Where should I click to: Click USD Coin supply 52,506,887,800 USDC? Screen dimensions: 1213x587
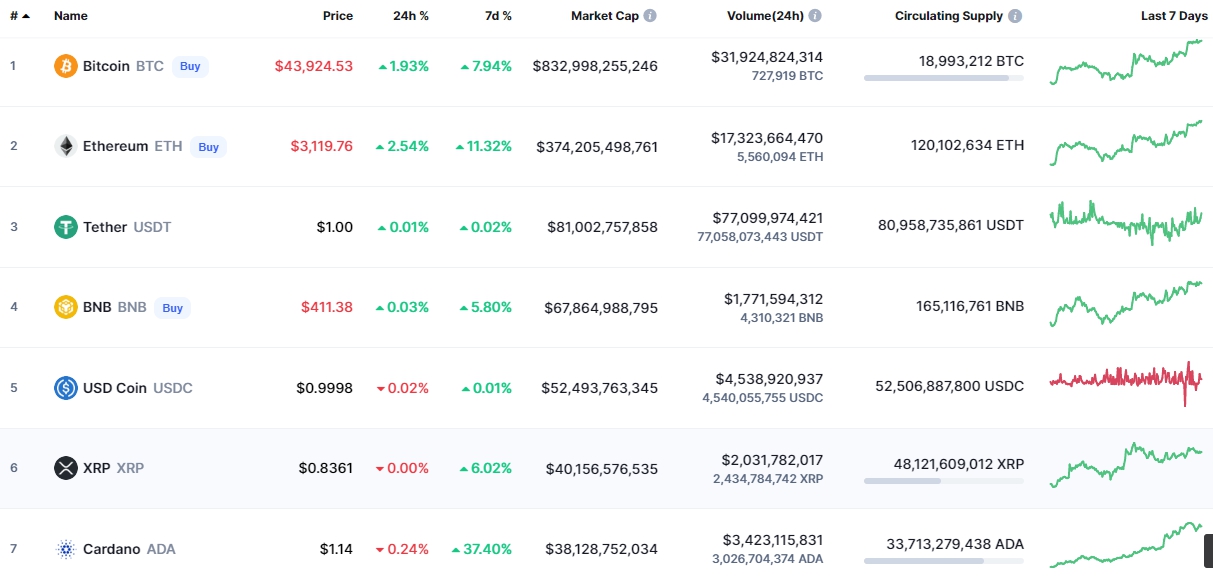click(x=950, y=386)
